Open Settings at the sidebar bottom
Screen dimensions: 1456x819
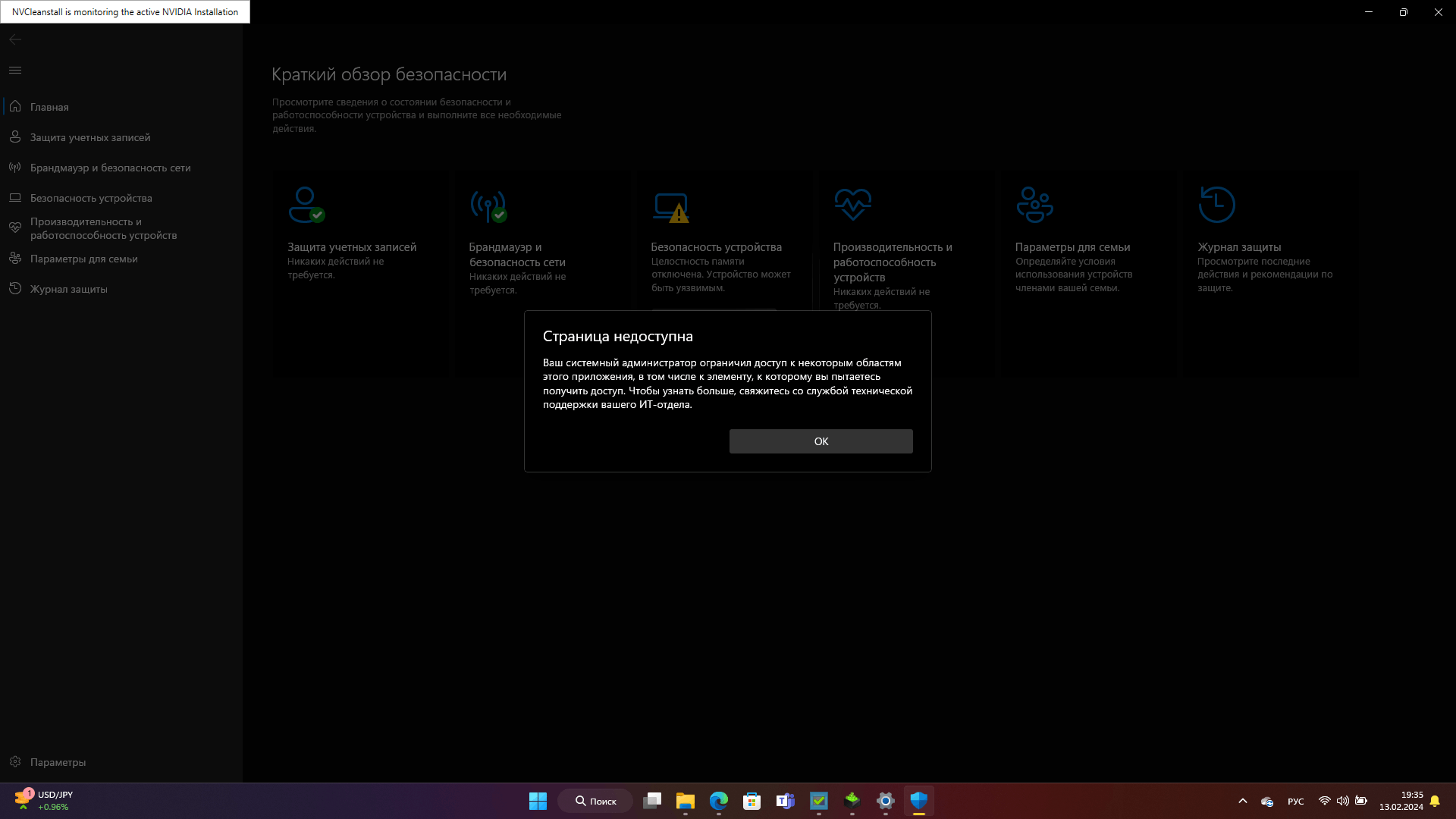[x=58, y=762]
